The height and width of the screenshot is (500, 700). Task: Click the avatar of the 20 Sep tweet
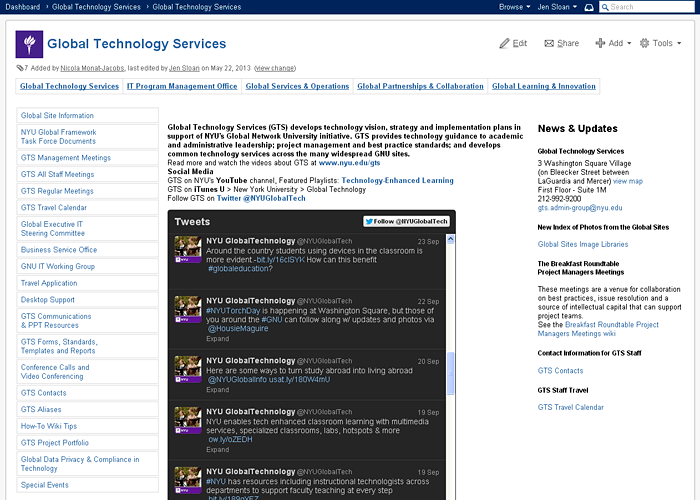188,369
